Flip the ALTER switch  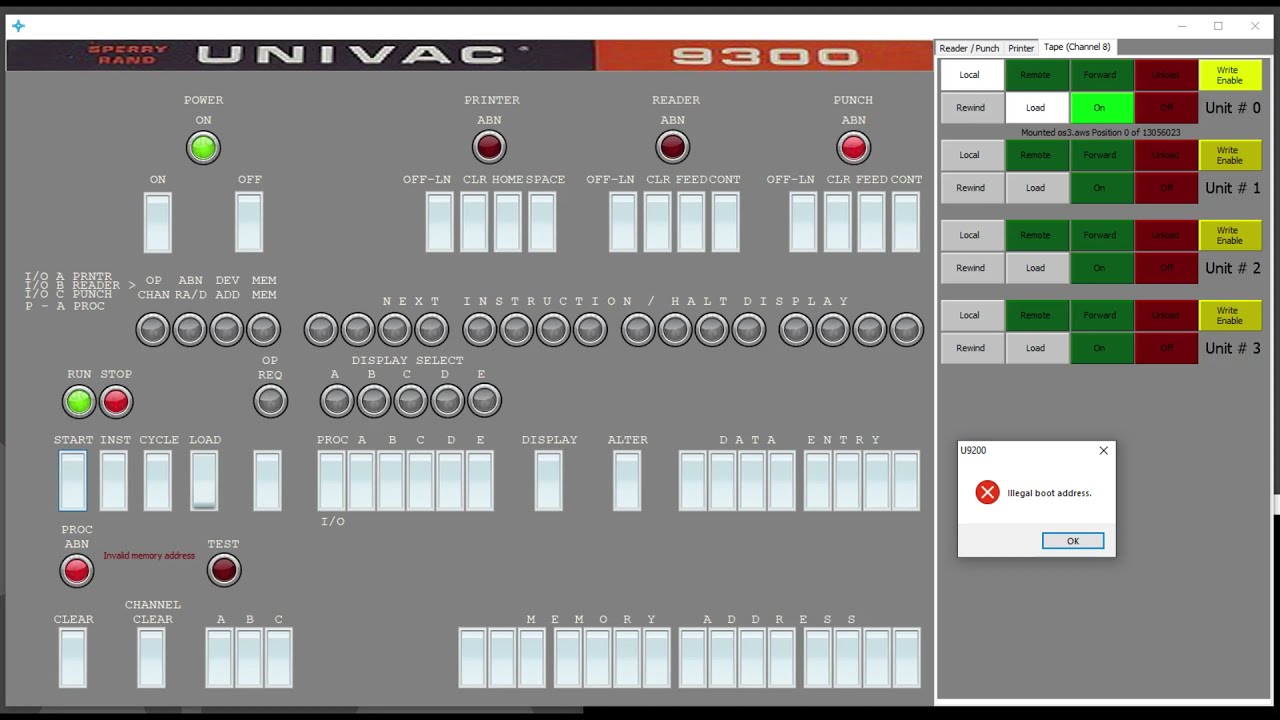pos(626,481)
